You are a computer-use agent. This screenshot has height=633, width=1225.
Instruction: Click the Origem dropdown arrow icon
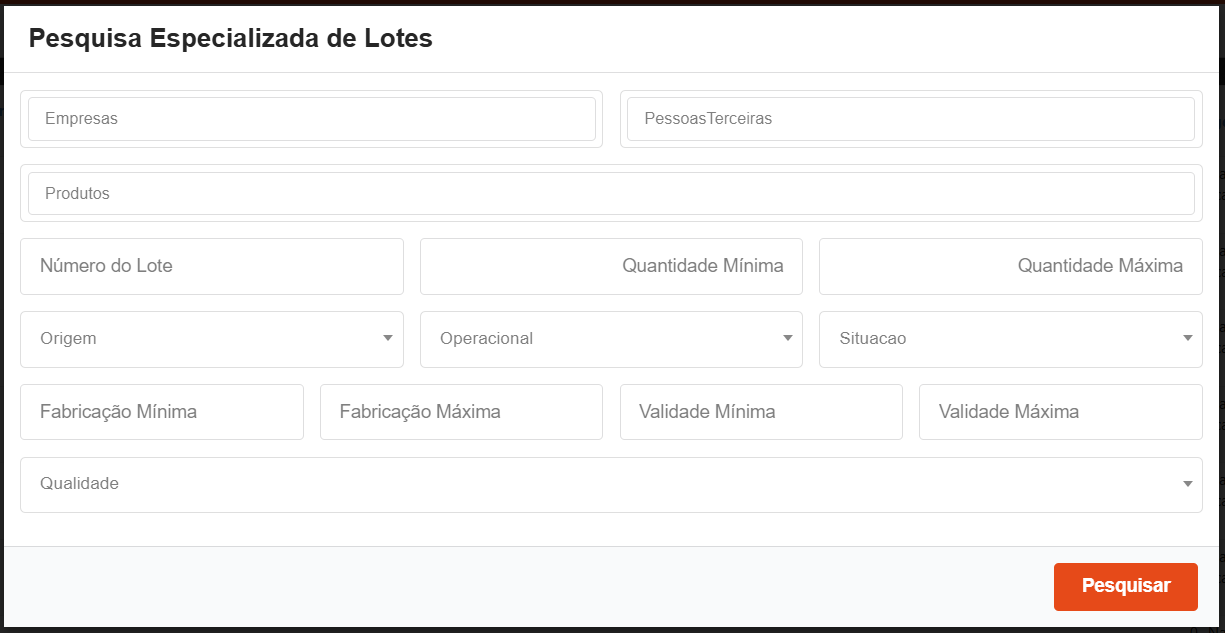point(388,339)
